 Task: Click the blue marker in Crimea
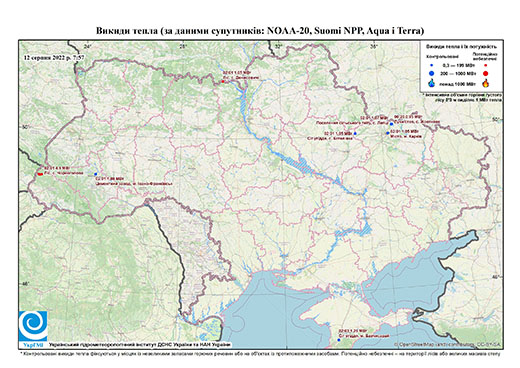point(339,340)
